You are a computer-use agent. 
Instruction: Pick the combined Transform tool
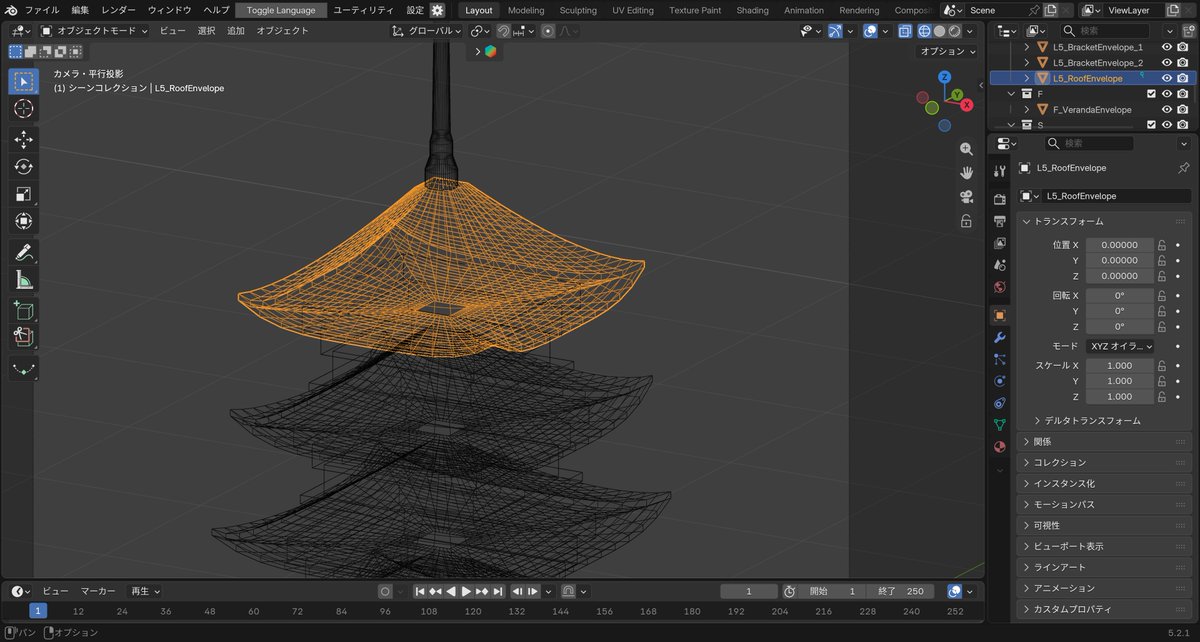pyautogui.click(x=23, y=220)
